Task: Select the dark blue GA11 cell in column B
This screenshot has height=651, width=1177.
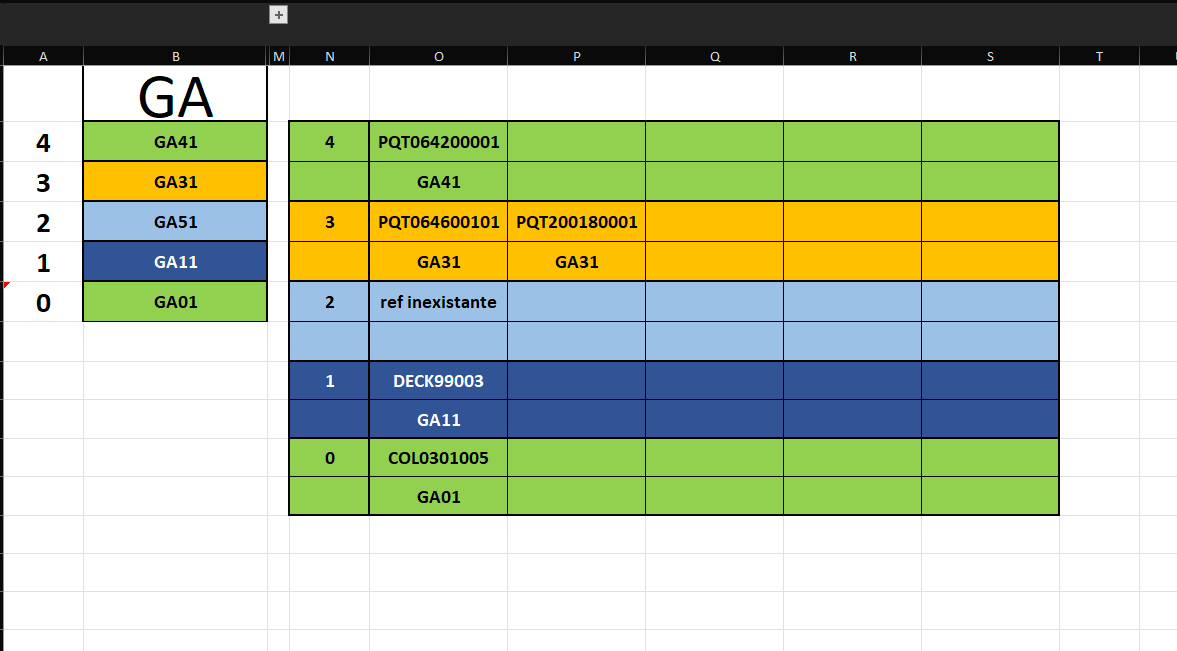Action: point(175,262)
